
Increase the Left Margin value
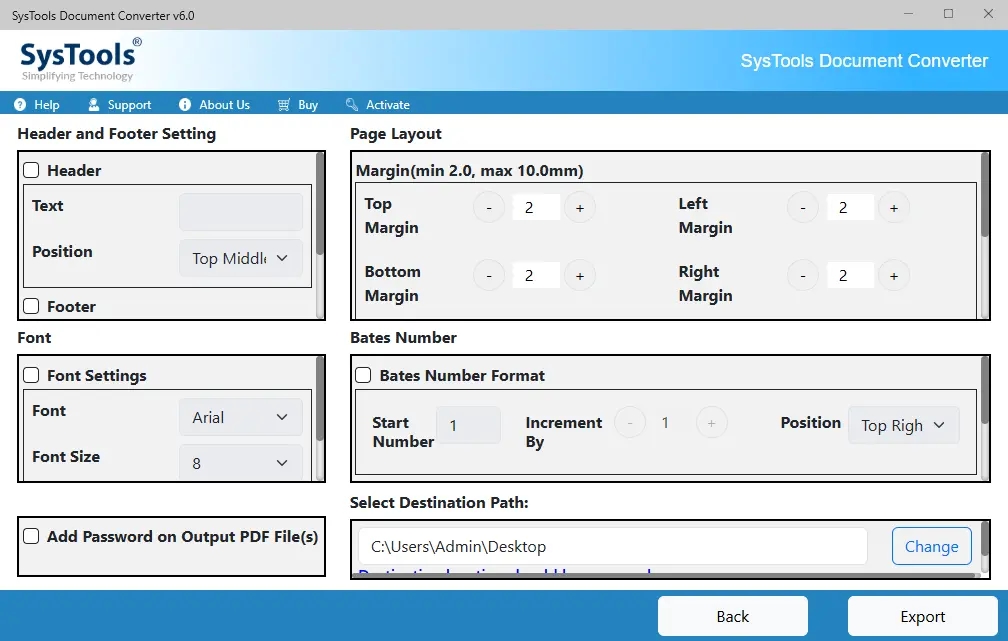894,208
